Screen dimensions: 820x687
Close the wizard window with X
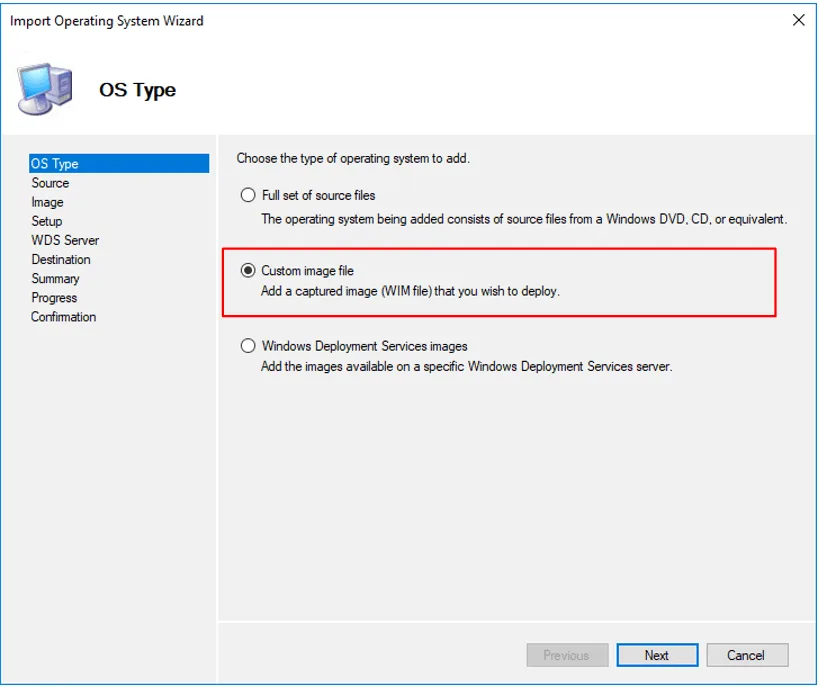click(798, 20)
